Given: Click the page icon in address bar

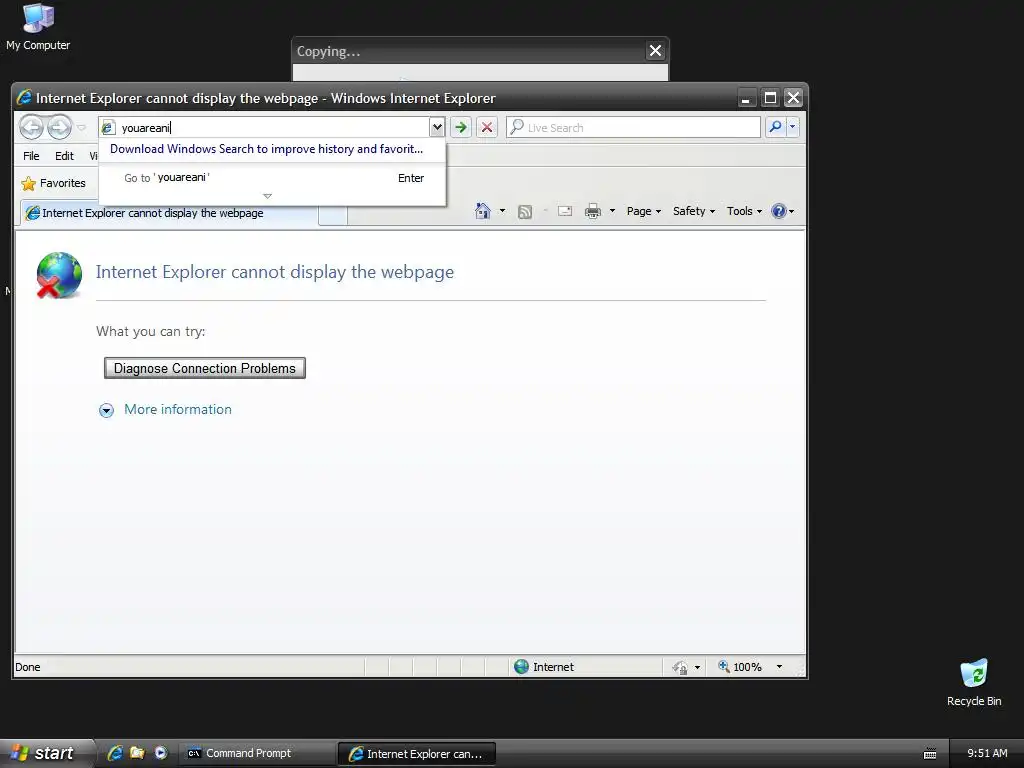Looking at the screenshot, I should [108, 127].
